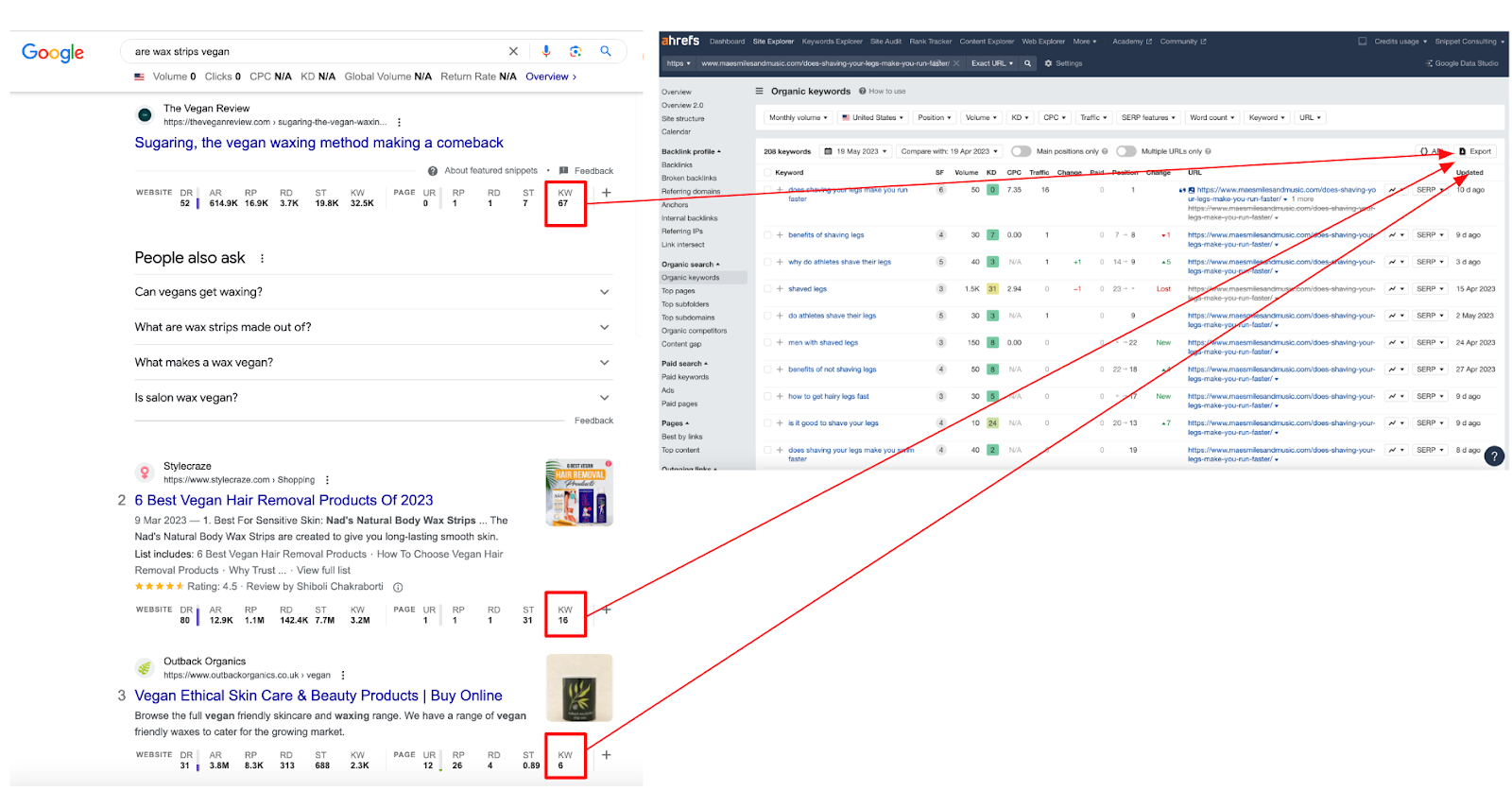Open Google Lens image search

[x=576, y=51]
